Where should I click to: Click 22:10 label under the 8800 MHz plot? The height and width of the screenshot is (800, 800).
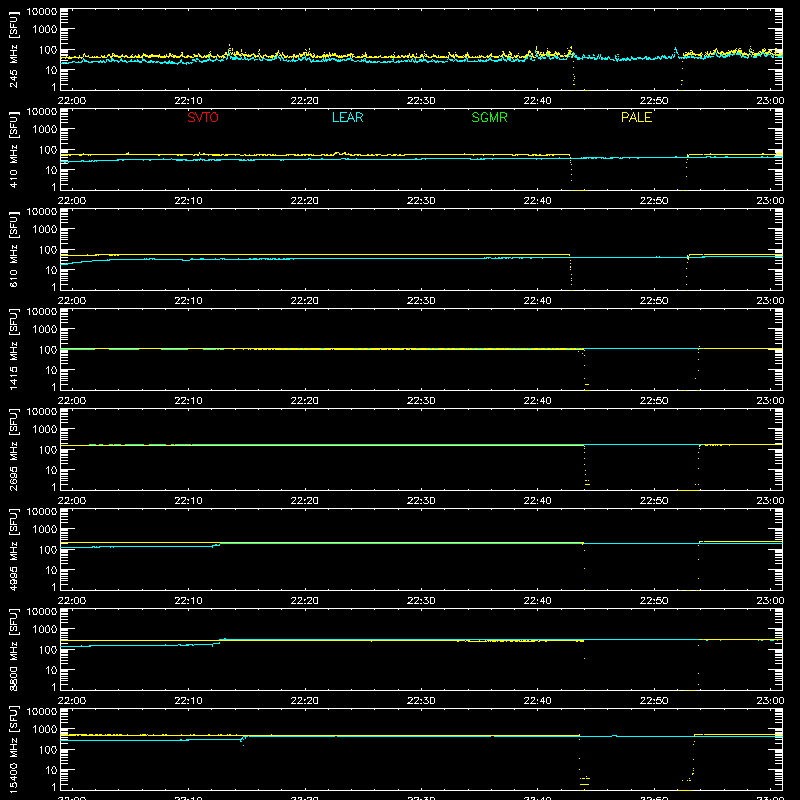(188, 701)
